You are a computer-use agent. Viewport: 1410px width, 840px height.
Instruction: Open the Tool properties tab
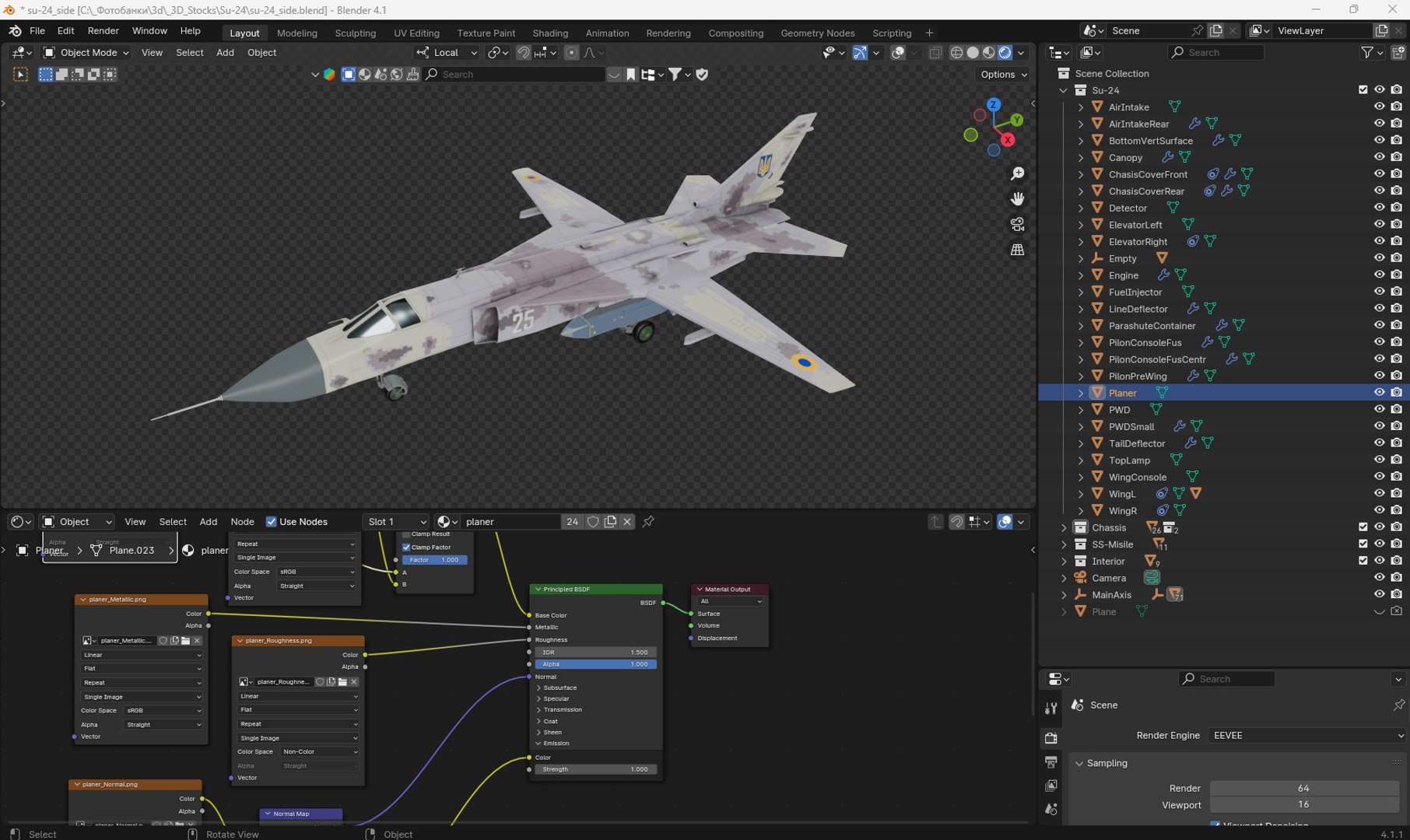point(1051,708)
